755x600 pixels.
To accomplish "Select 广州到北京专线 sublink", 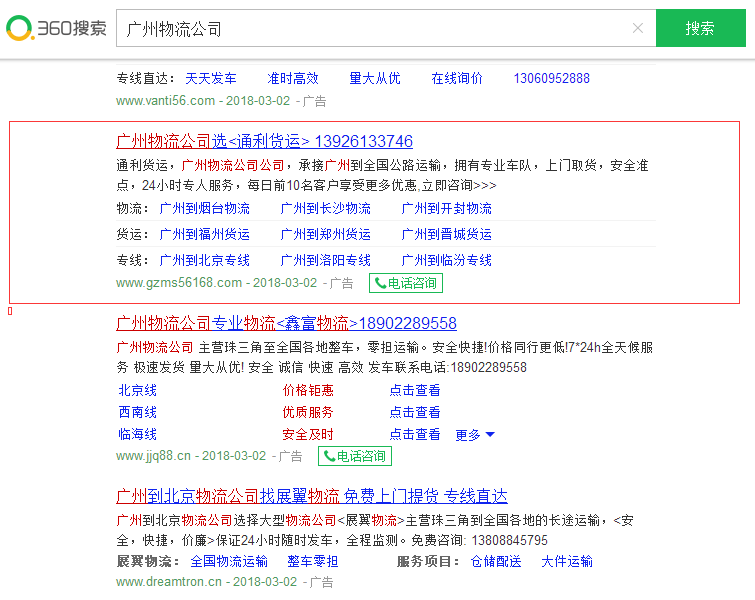I will point(205,260).
